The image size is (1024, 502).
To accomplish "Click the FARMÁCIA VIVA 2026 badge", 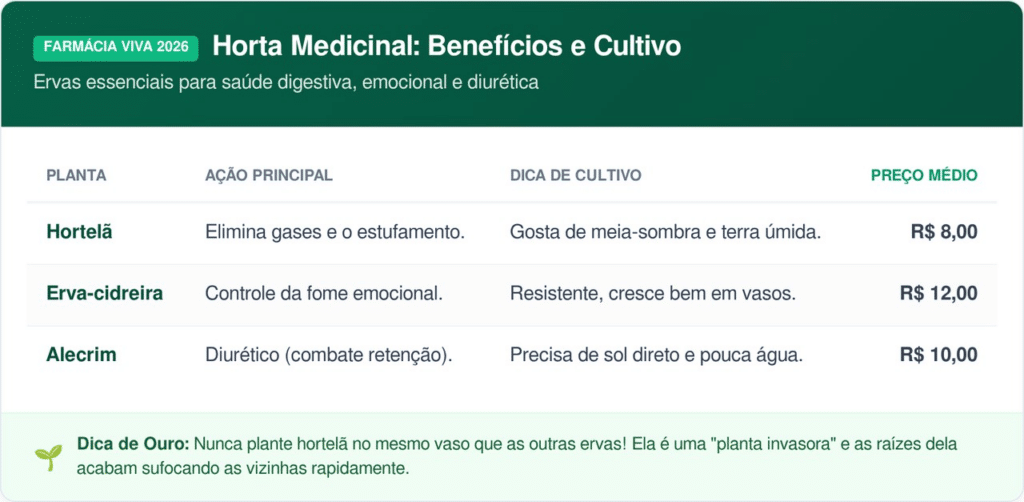I will pos(116,47).
